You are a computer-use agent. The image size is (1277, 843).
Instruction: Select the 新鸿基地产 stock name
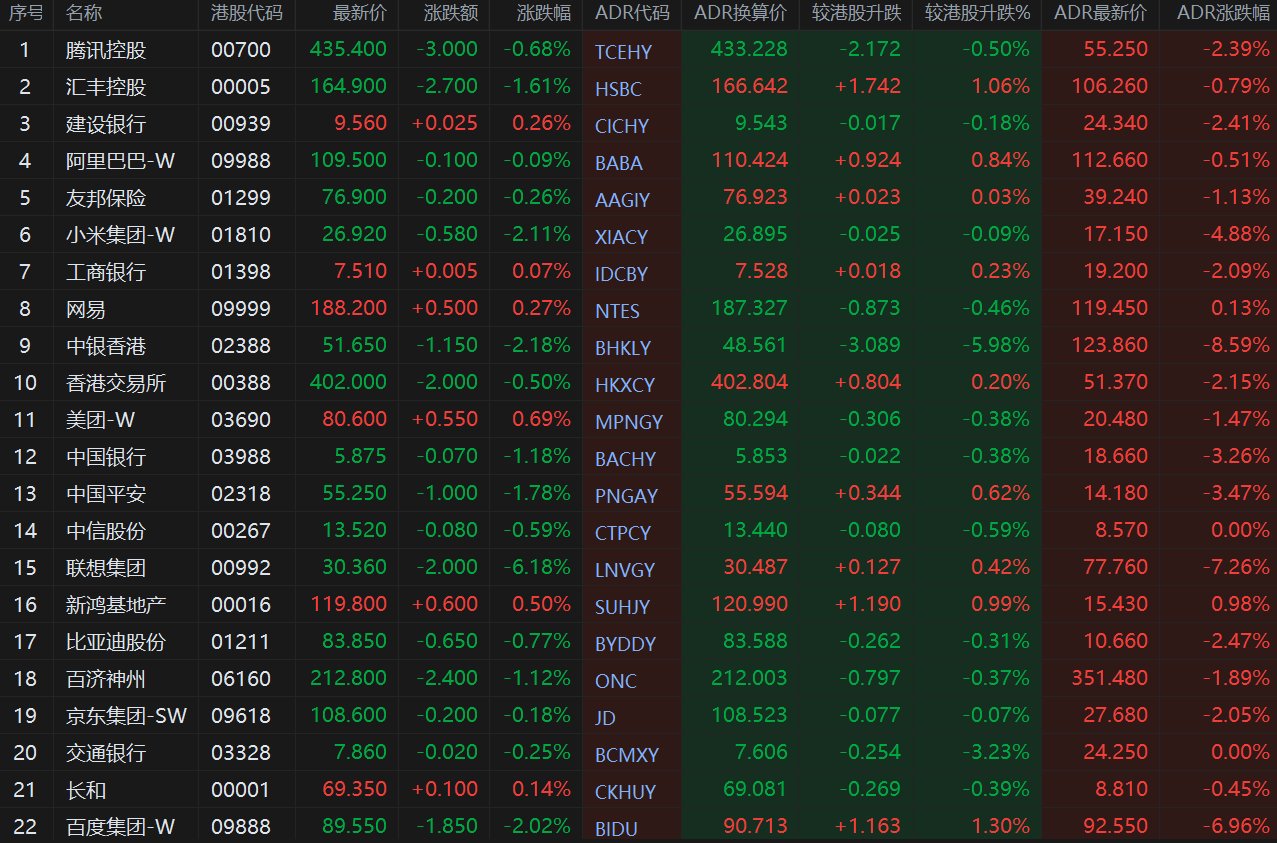click(115, 605)
